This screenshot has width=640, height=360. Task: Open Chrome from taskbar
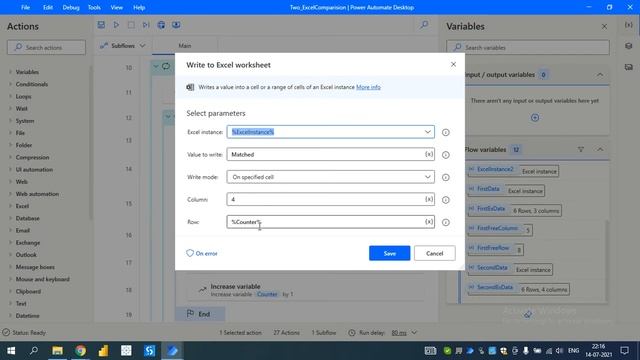[80, 351]
